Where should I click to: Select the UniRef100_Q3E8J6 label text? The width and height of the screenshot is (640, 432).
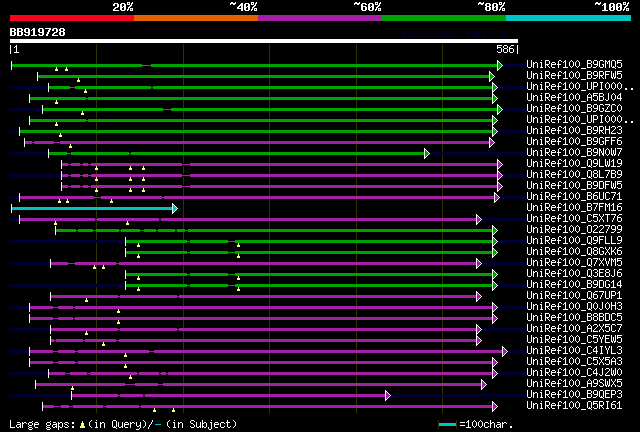pos(574,274)
